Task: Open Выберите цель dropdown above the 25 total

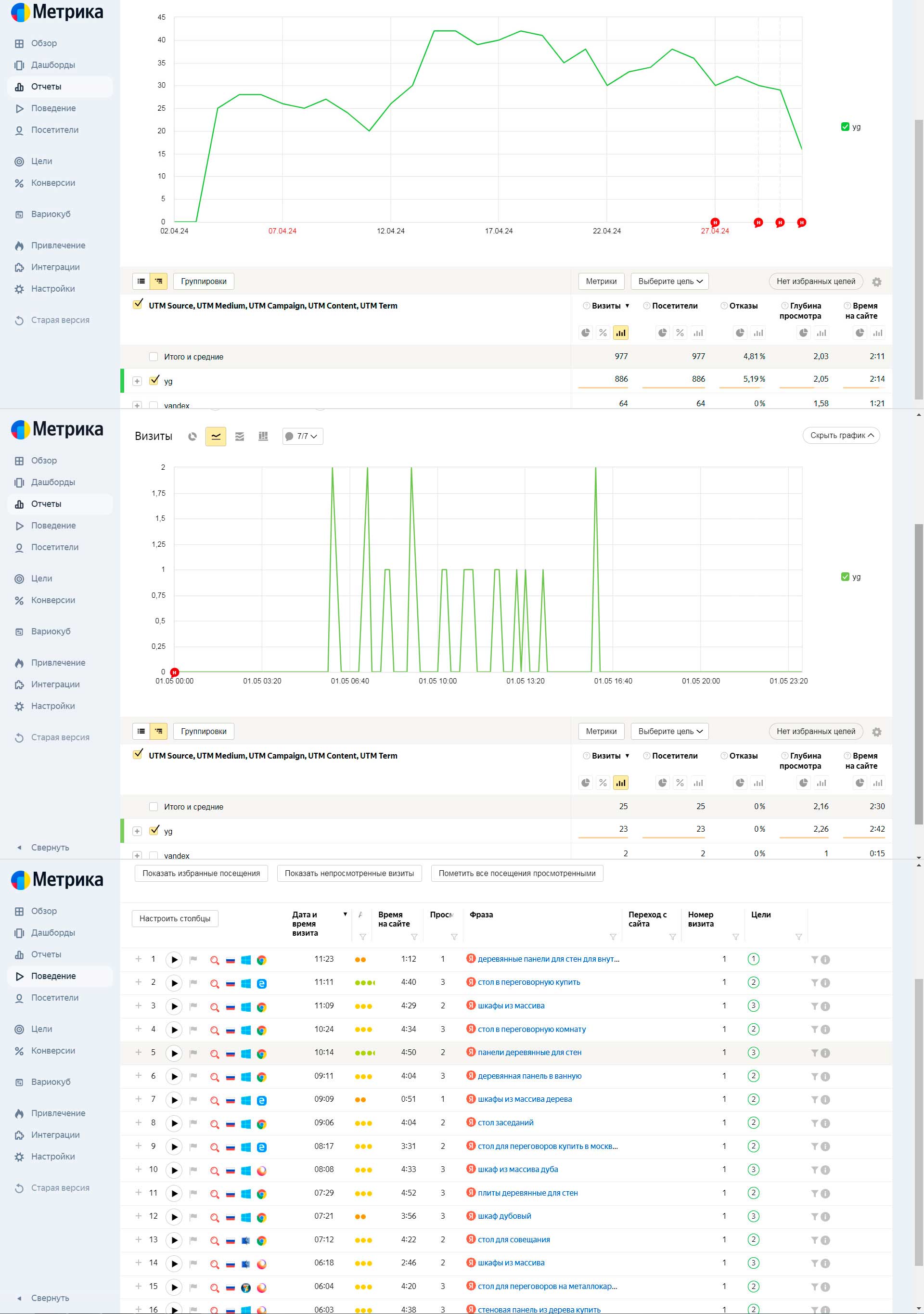Action: (669, 732)
